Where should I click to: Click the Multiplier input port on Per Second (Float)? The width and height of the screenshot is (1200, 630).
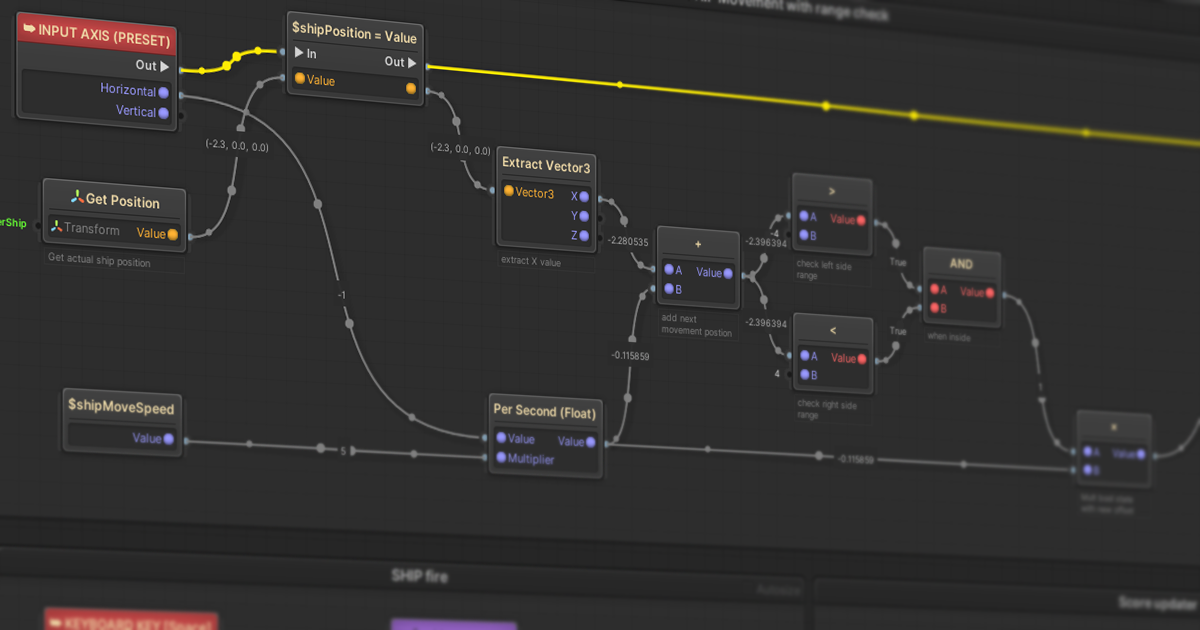click(501, 459)
